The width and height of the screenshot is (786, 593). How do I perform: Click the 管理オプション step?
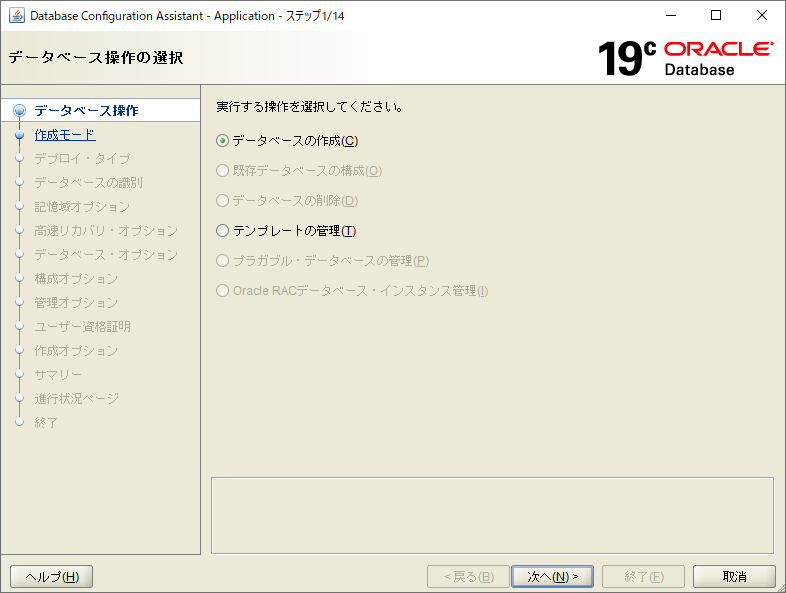pyautogui.click(x=76, y=303)
